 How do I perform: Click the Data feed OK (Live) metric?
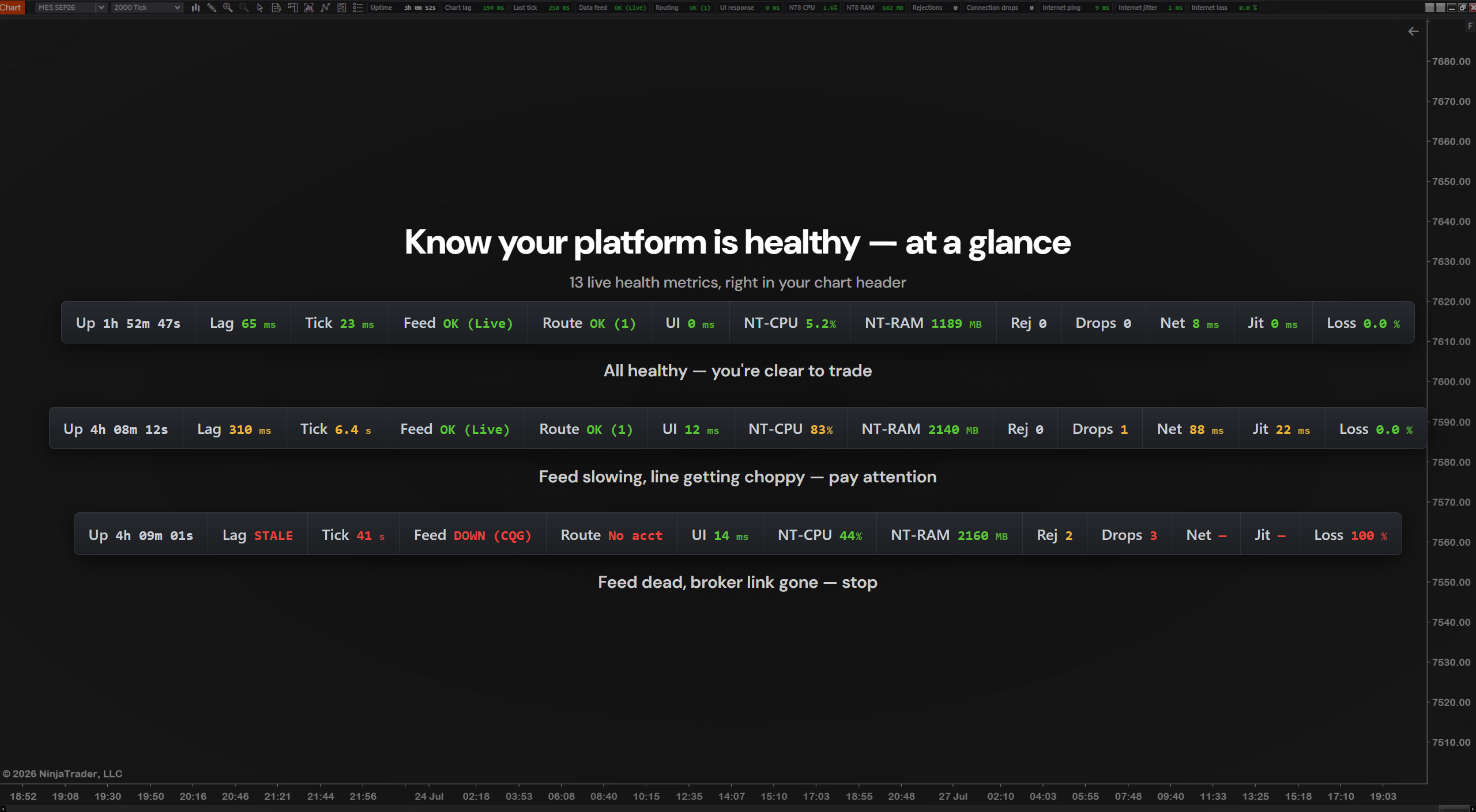612,7
